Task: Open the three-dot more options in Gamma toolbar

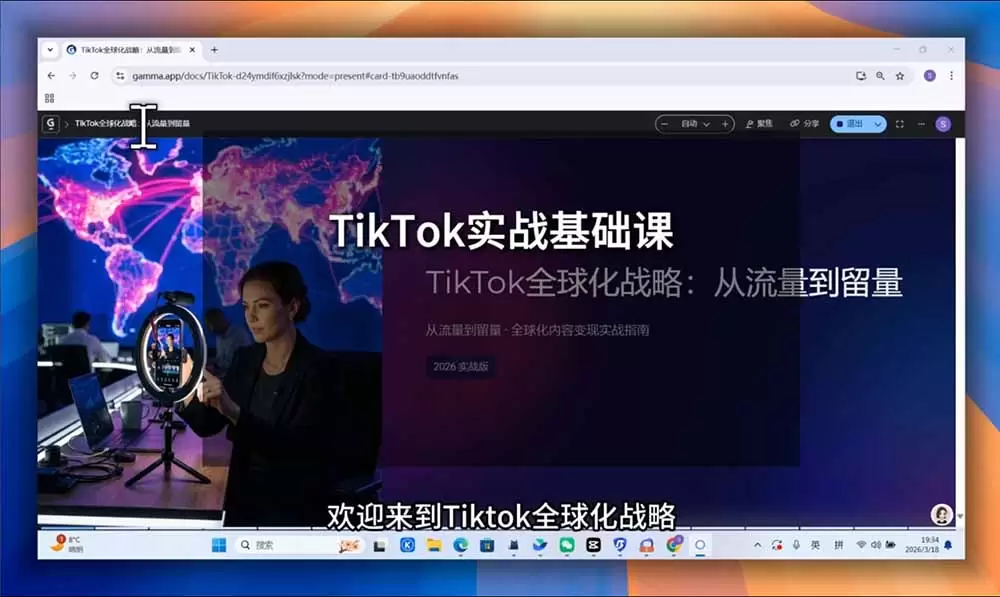Action: tap(921, 124)
